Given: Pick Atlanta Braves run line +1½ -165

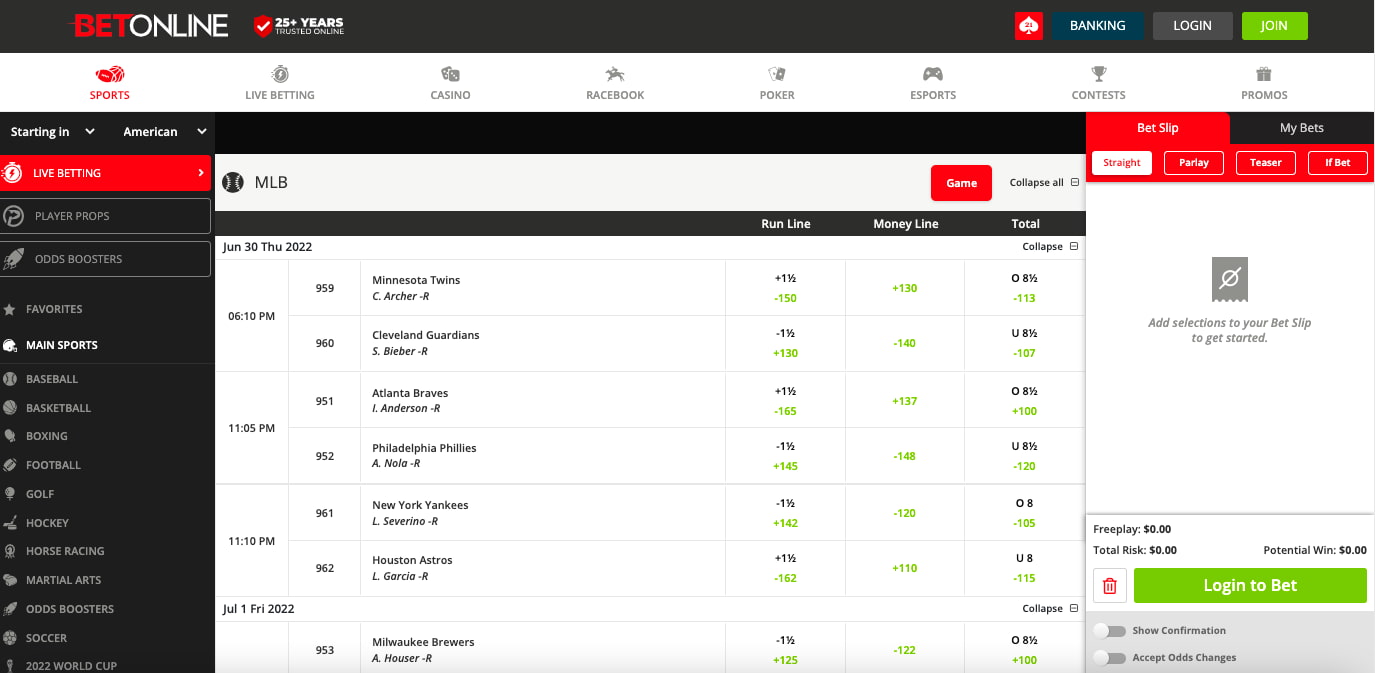Looking at the screenshot, I should [785, 401].
